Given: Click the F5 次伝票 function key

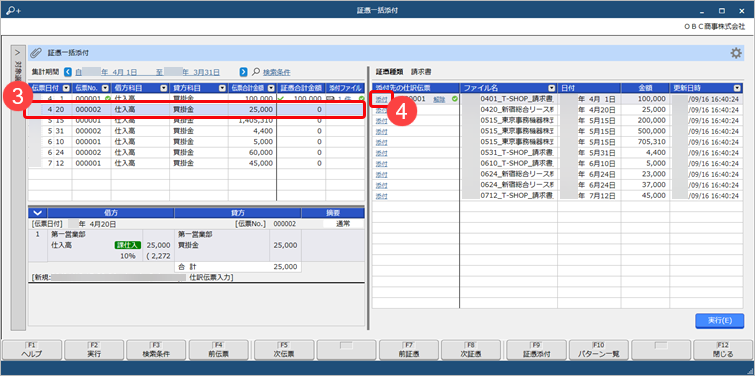Looking at the screenshot, I should 284,350.
